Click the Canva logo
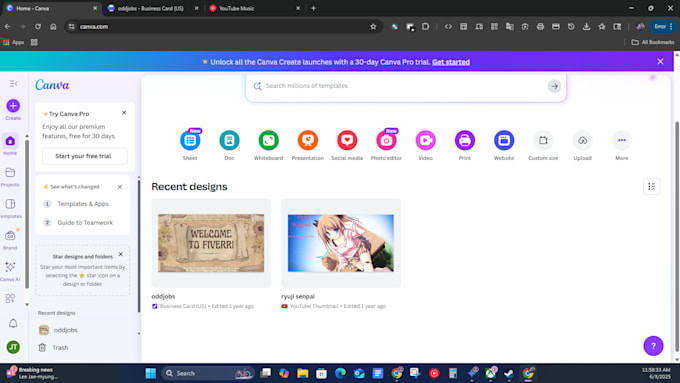The height and width of the screenshot is (383, 680). [x=52, y=85]
